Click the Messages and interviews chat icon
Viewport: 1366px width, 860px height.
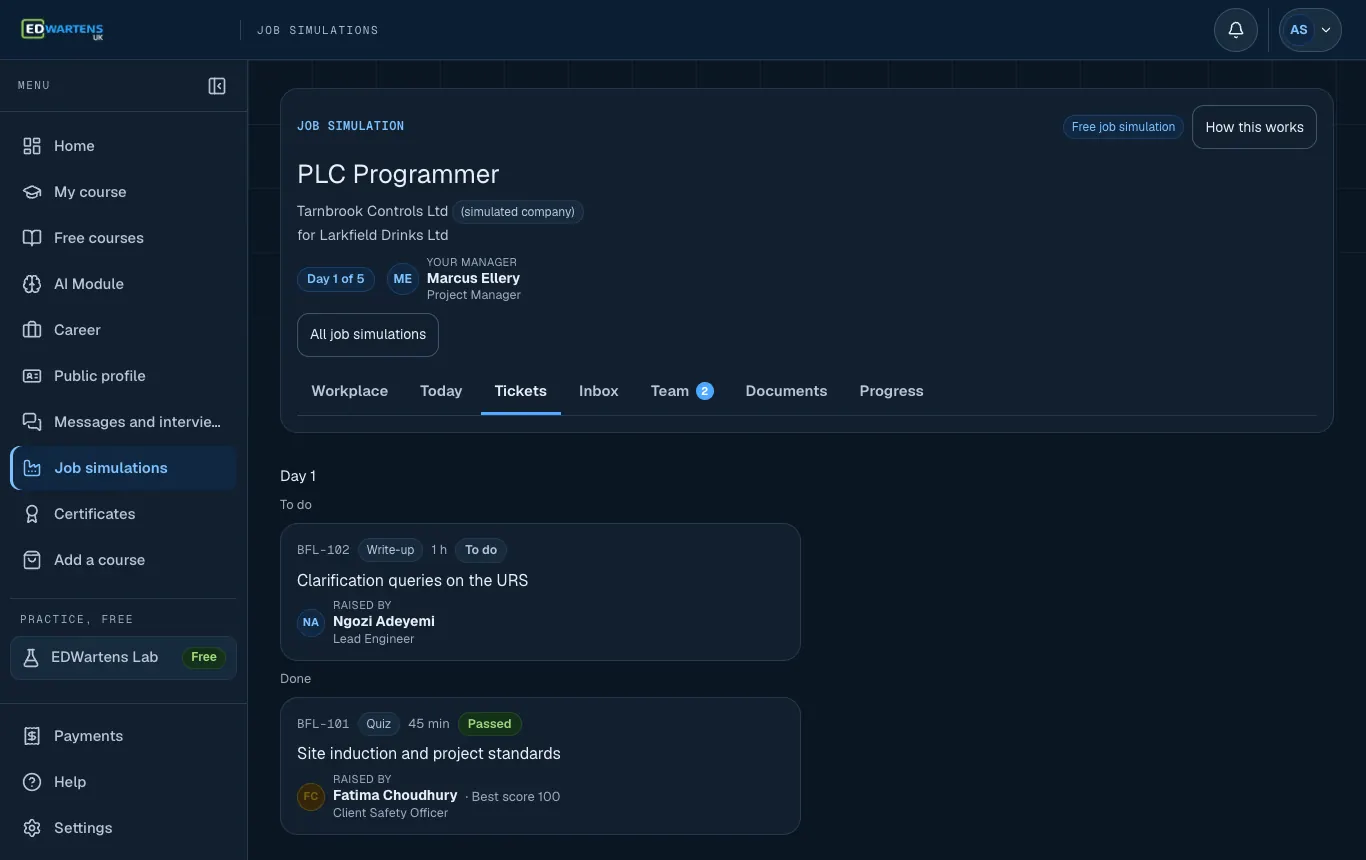coord(32,422)
